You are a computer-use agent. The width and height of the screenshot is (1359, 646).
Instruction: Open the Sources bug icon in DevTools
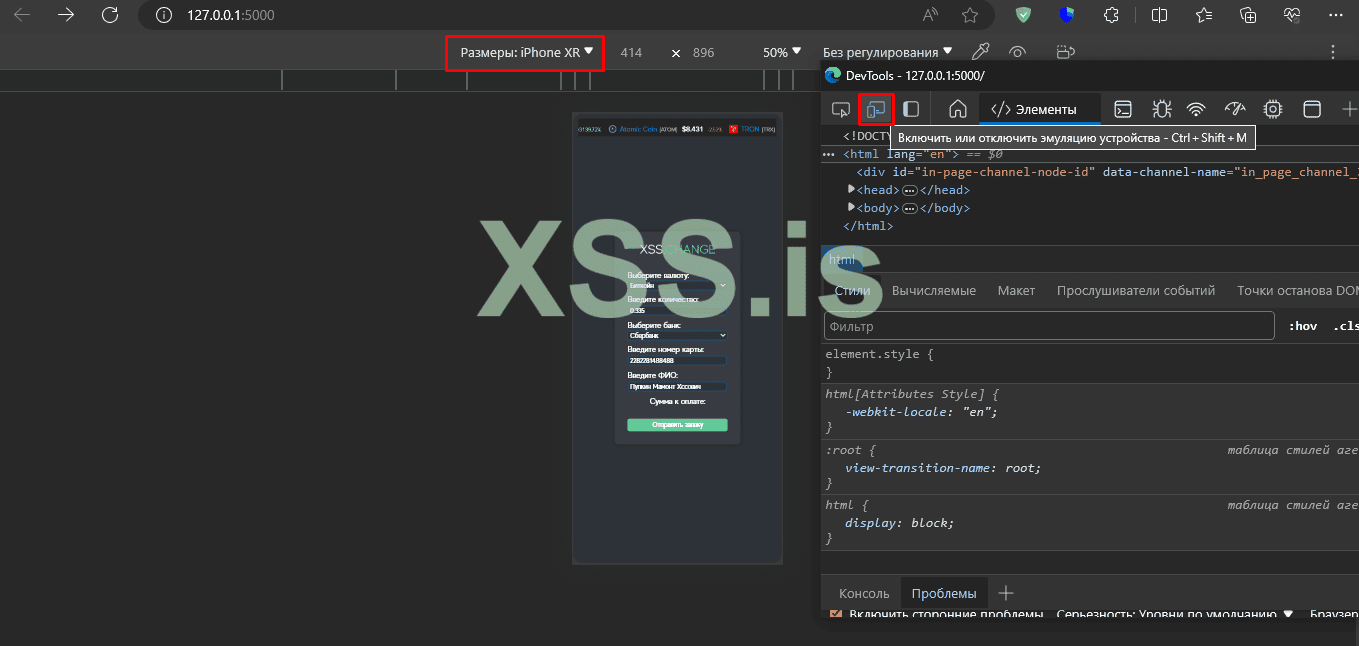pos(1161,109)
